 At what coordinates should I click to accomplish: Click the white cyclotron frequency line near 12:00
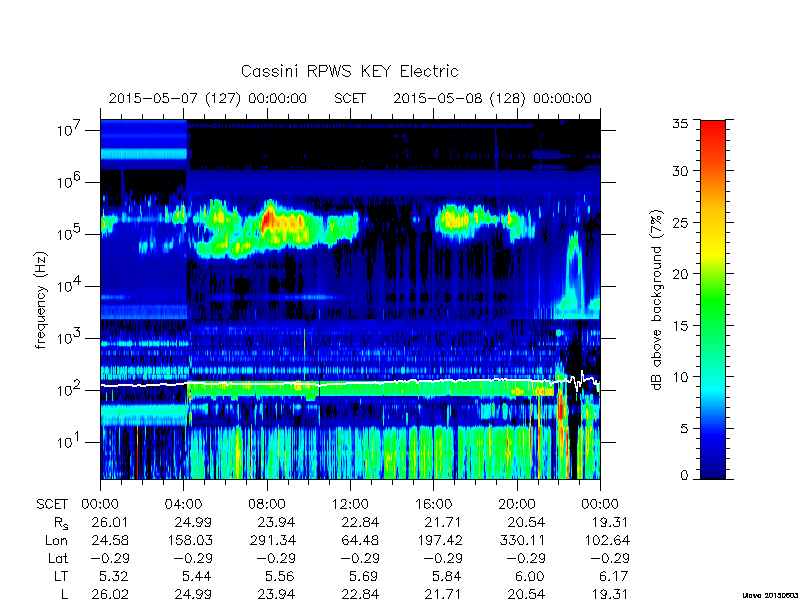pos(350,383)
